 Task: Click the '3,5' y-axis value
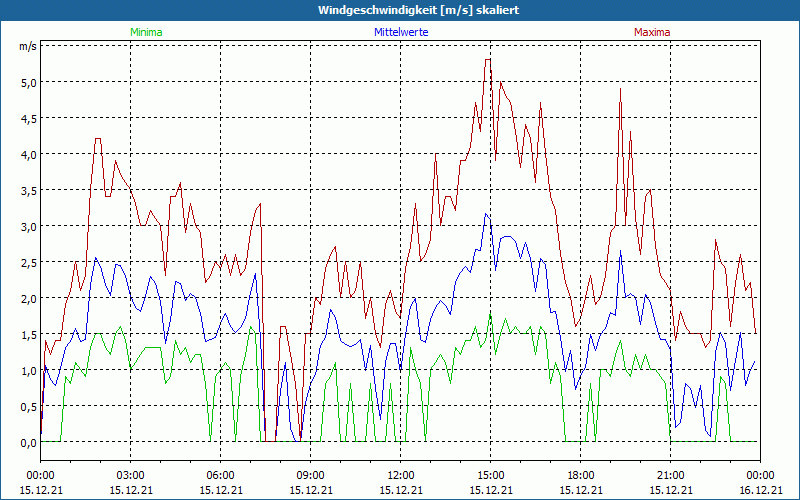(29, 191)
